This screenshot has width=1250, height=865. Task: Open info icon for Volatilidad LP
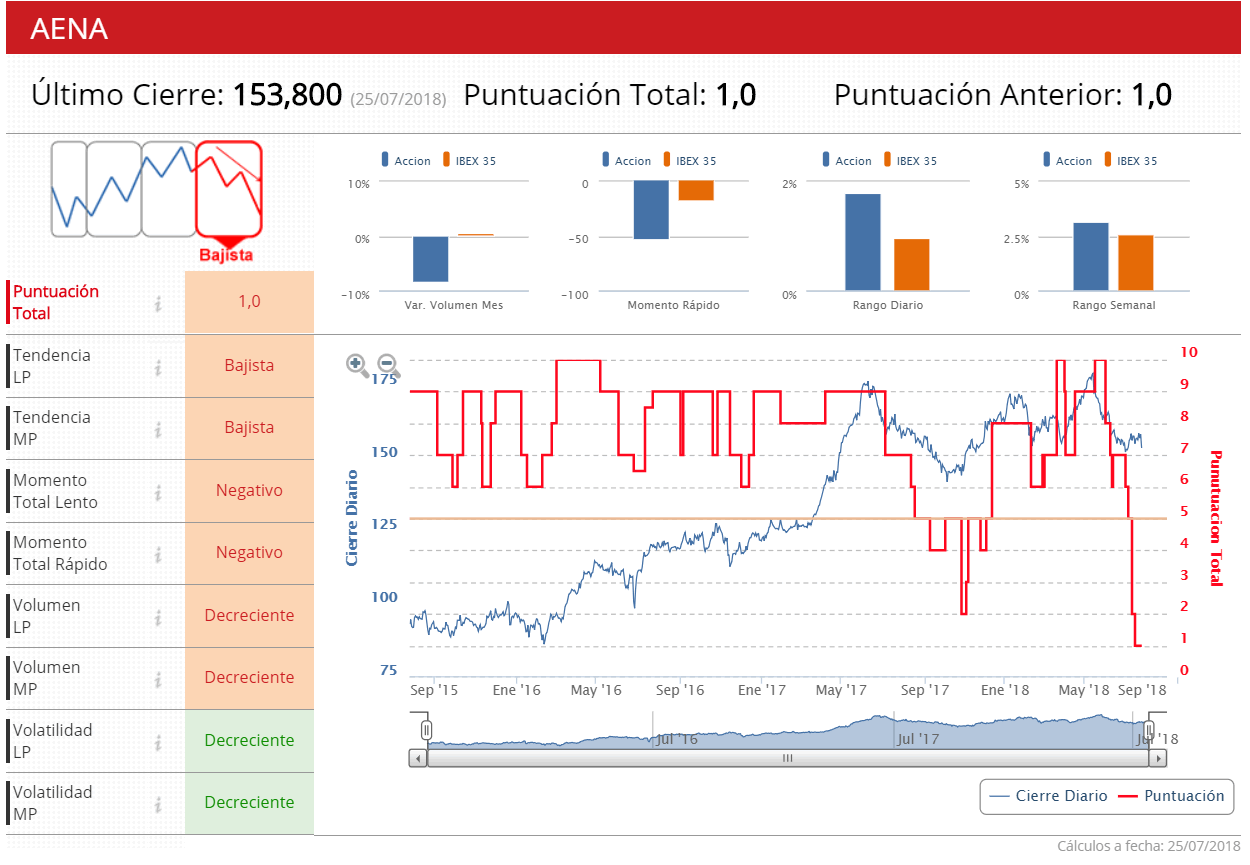point(158,742)
